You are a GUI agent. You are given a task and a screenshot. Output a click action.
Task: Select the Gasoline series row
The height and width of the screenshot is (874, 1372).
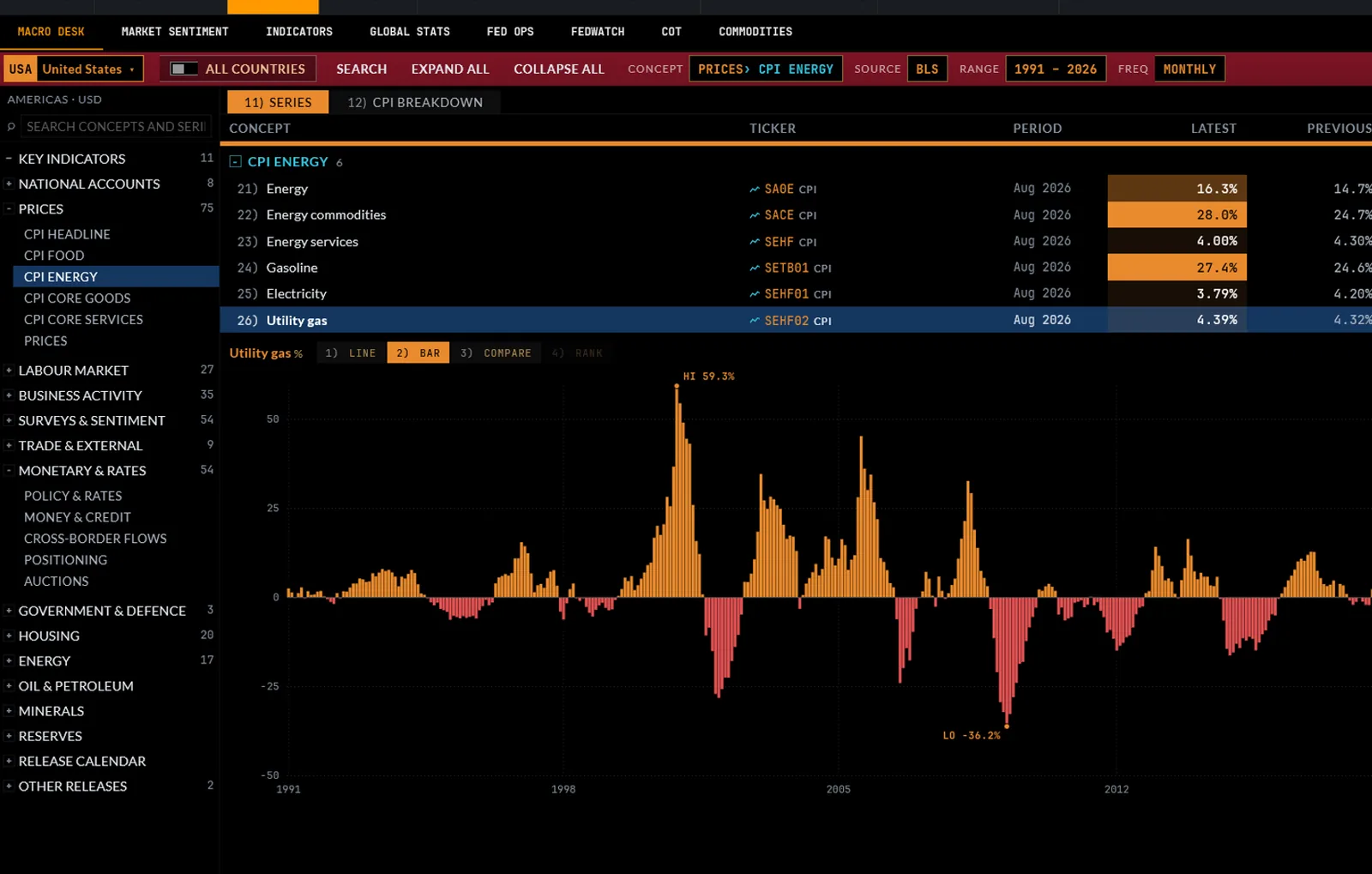point(796,268)
